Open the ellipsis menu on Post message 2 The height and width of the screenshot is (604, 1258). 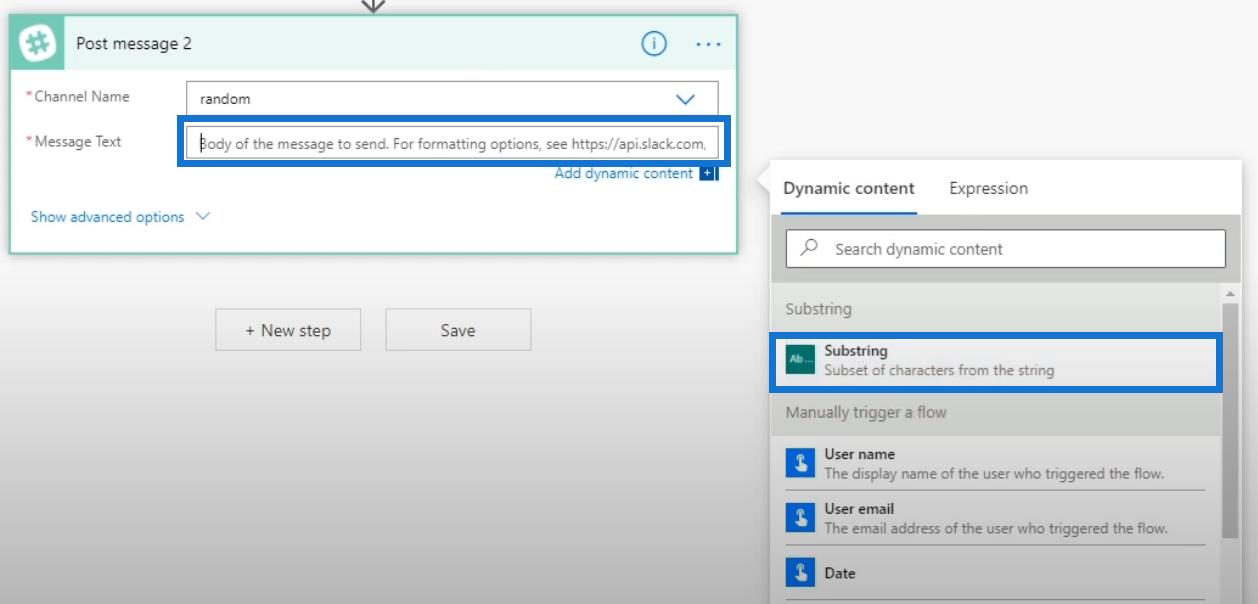click(x=708, y=45)
